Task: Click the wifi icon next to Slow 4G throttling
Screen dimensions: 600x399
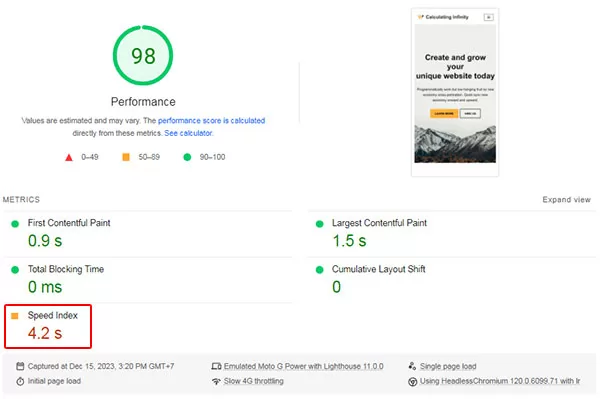Action: pyautogui.click(x=216, y=381)
